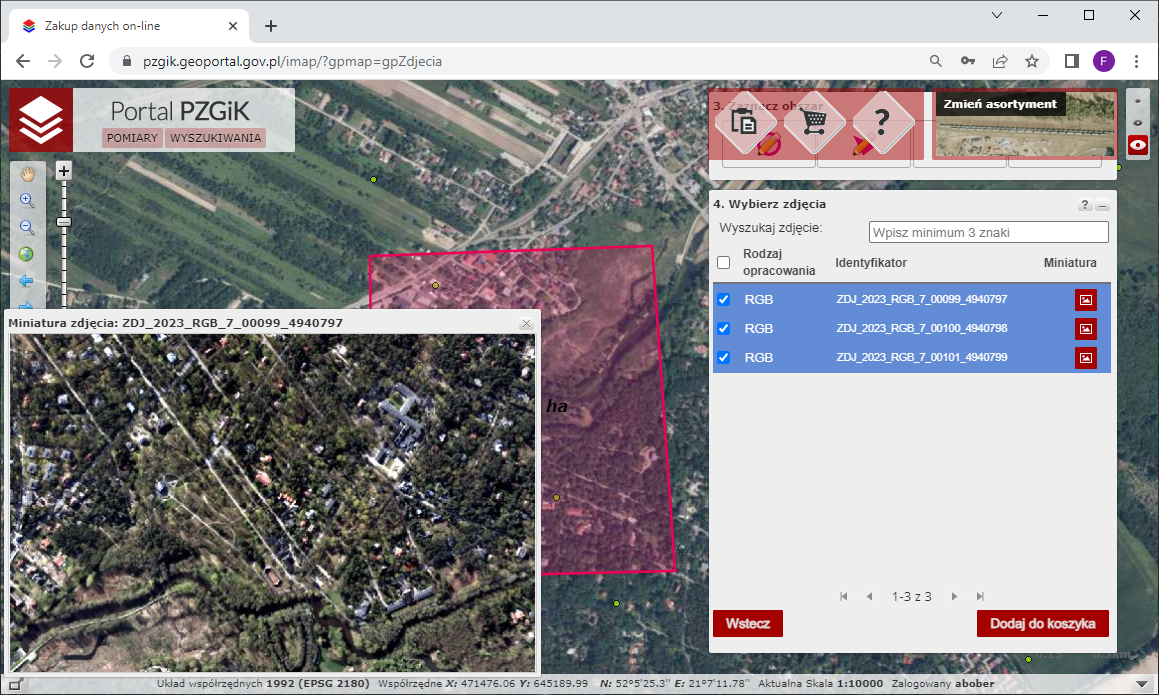Viewport: 1159px width, 695px height.
Task: Click the zoom out magnifier tool
Action: [x=28, y=227]
